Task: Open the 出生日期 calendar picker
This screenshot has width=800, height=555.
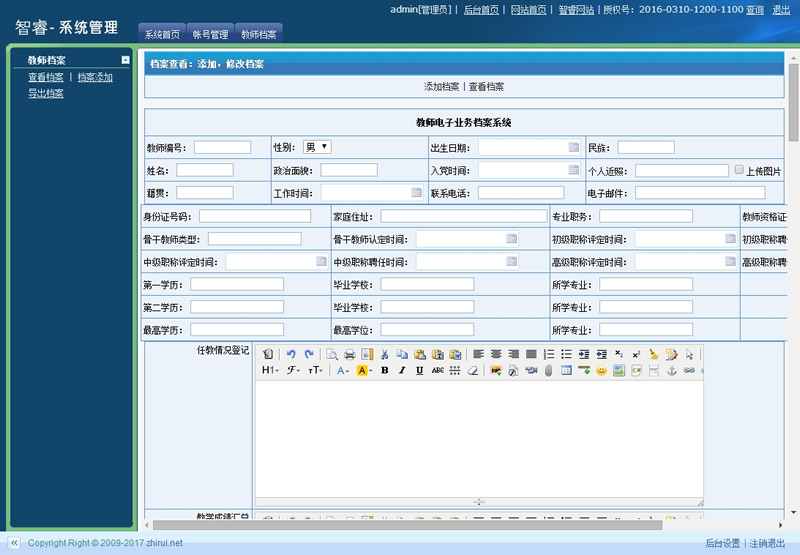Action: click(x=574, y=147)
